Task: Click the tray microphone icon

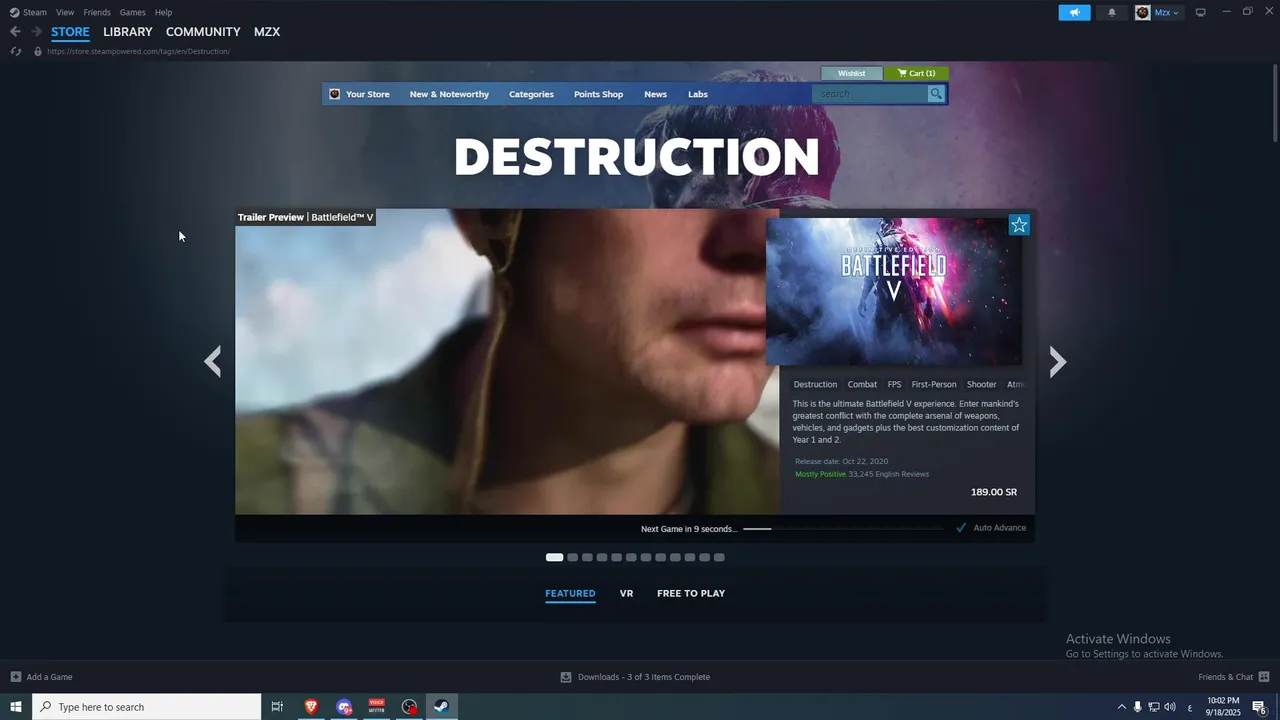Action: (x=1137, y=707)
